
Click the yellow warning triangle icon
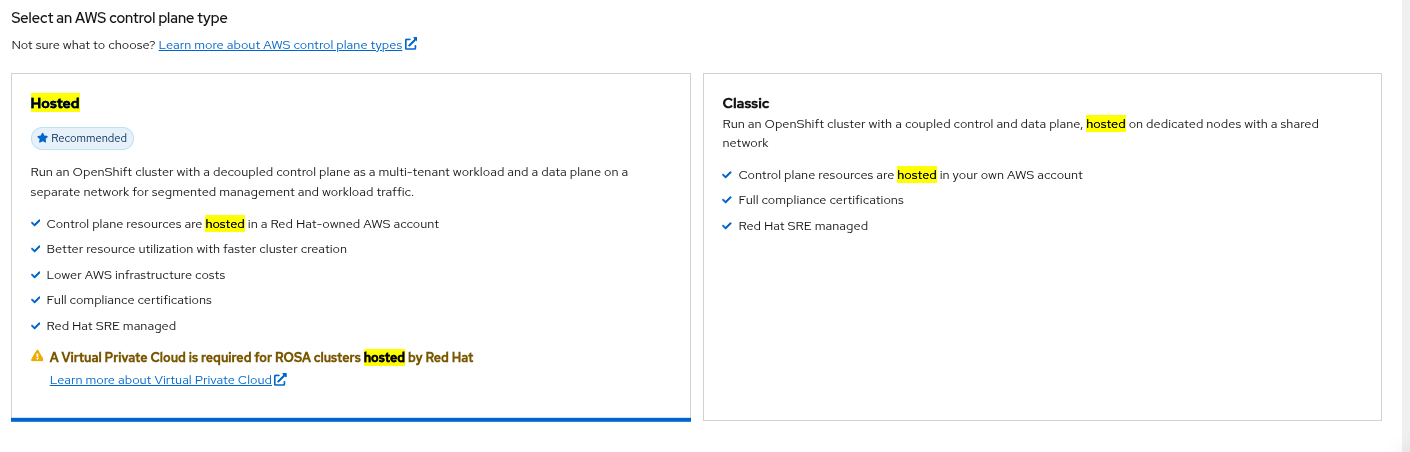point(37,356)
